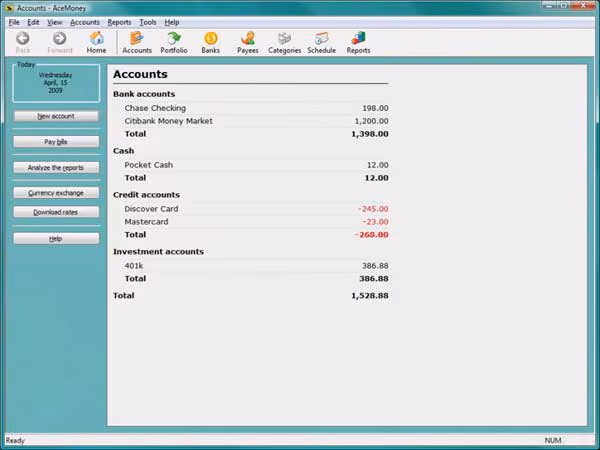Open the Reports toolbar icon
The height and width of the screenshot is (450, 600).
click(358, 42)
